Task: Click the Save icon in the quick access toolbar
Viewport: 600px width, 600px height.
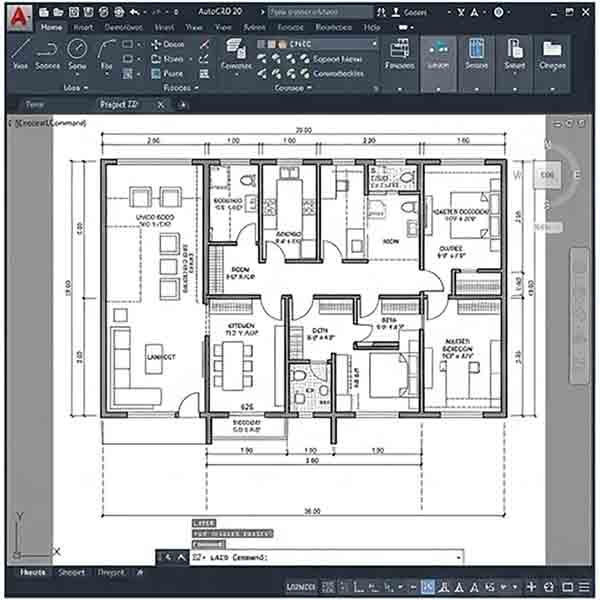Action: [73, 12]
